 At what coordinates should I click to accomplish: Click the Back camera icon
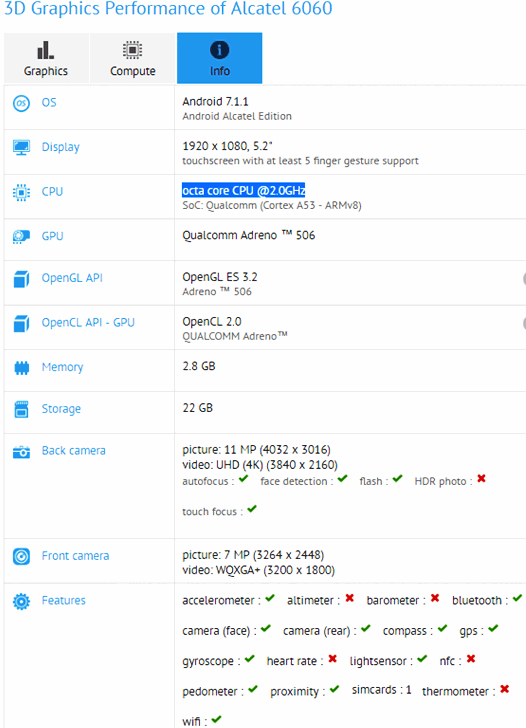[x=21, y=452]
